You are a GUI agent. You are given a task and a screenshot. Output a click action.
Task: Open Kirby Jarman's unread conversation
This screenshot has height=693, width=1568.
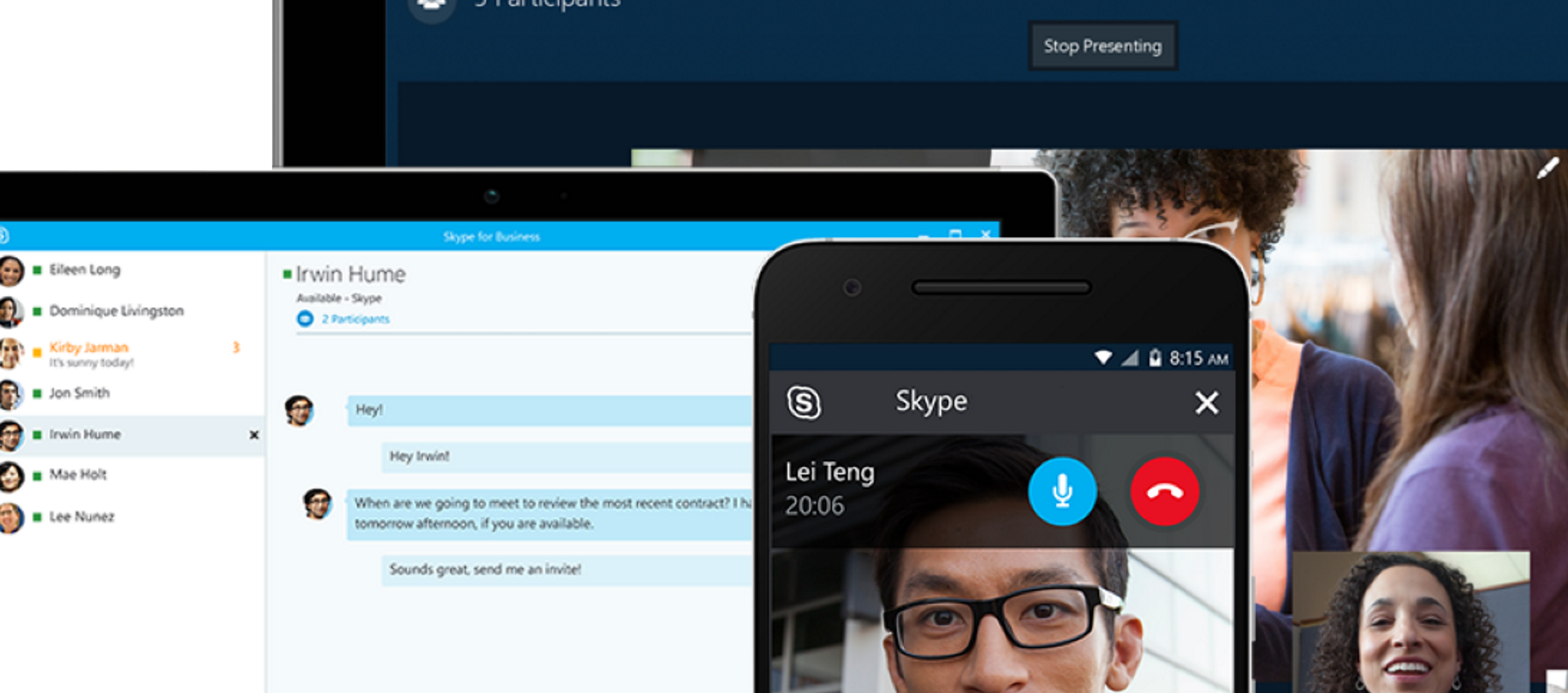click(x=88, y=347)
